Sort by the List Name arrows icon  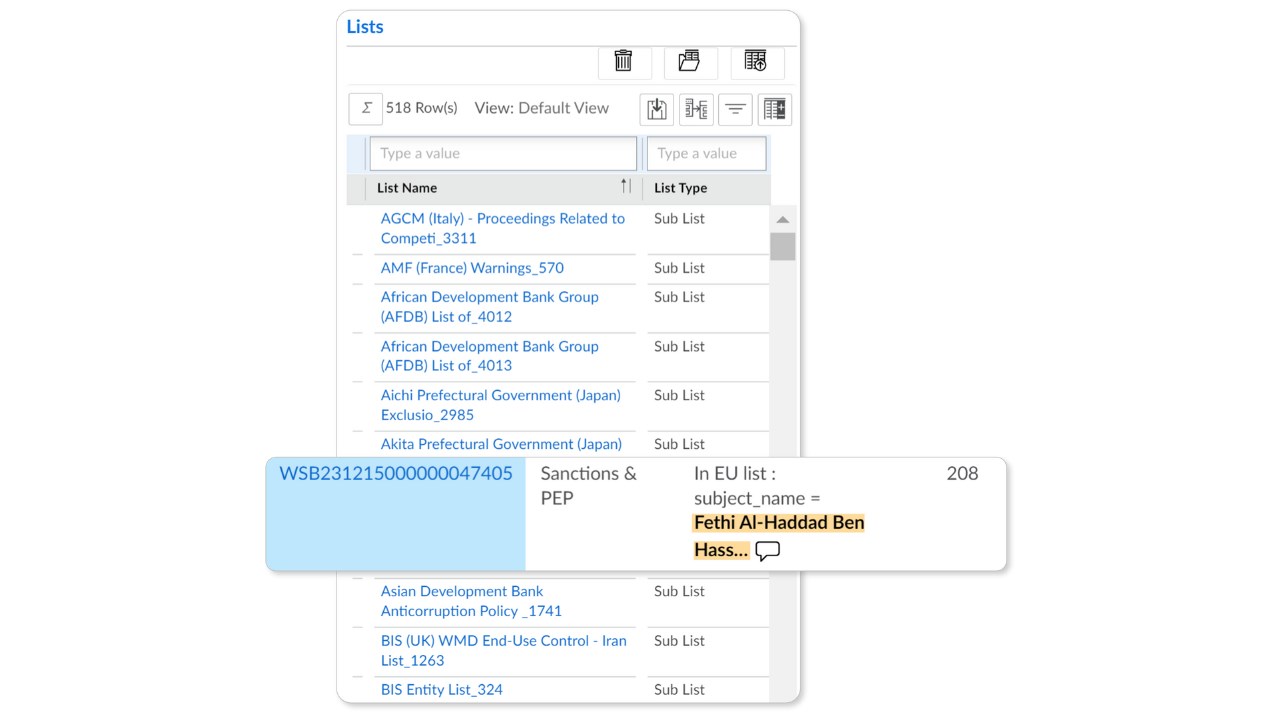626,186
